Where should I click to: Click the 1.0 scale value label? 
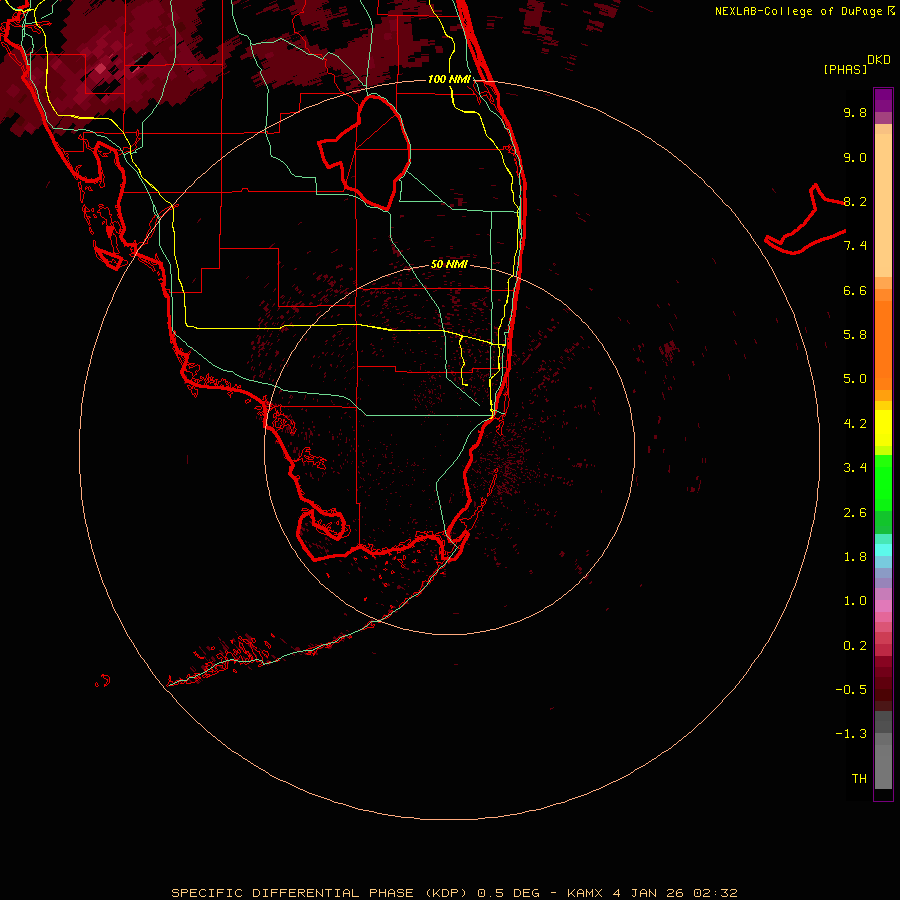(855, 601)
